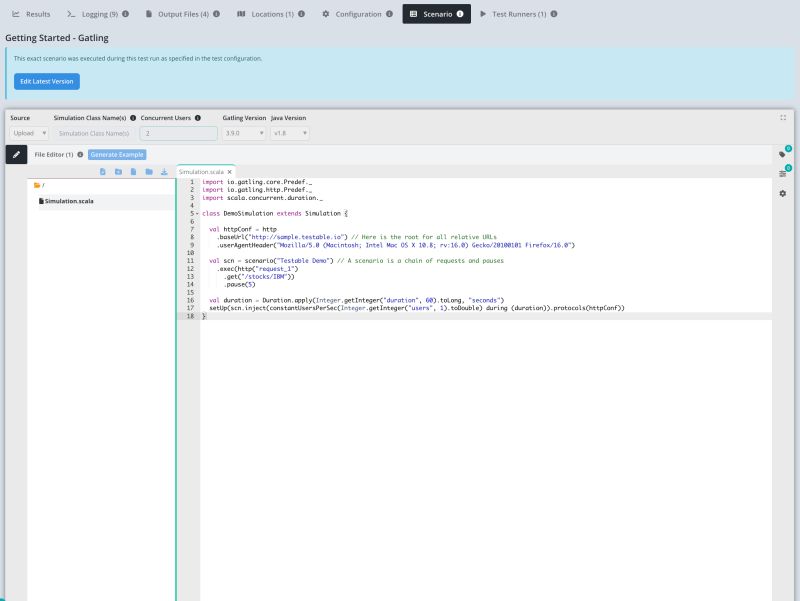Viewport: 800px width, 601px height.
Task: Switch to the Simulation.scala editor tab
Action: click(x=201, y=172)
